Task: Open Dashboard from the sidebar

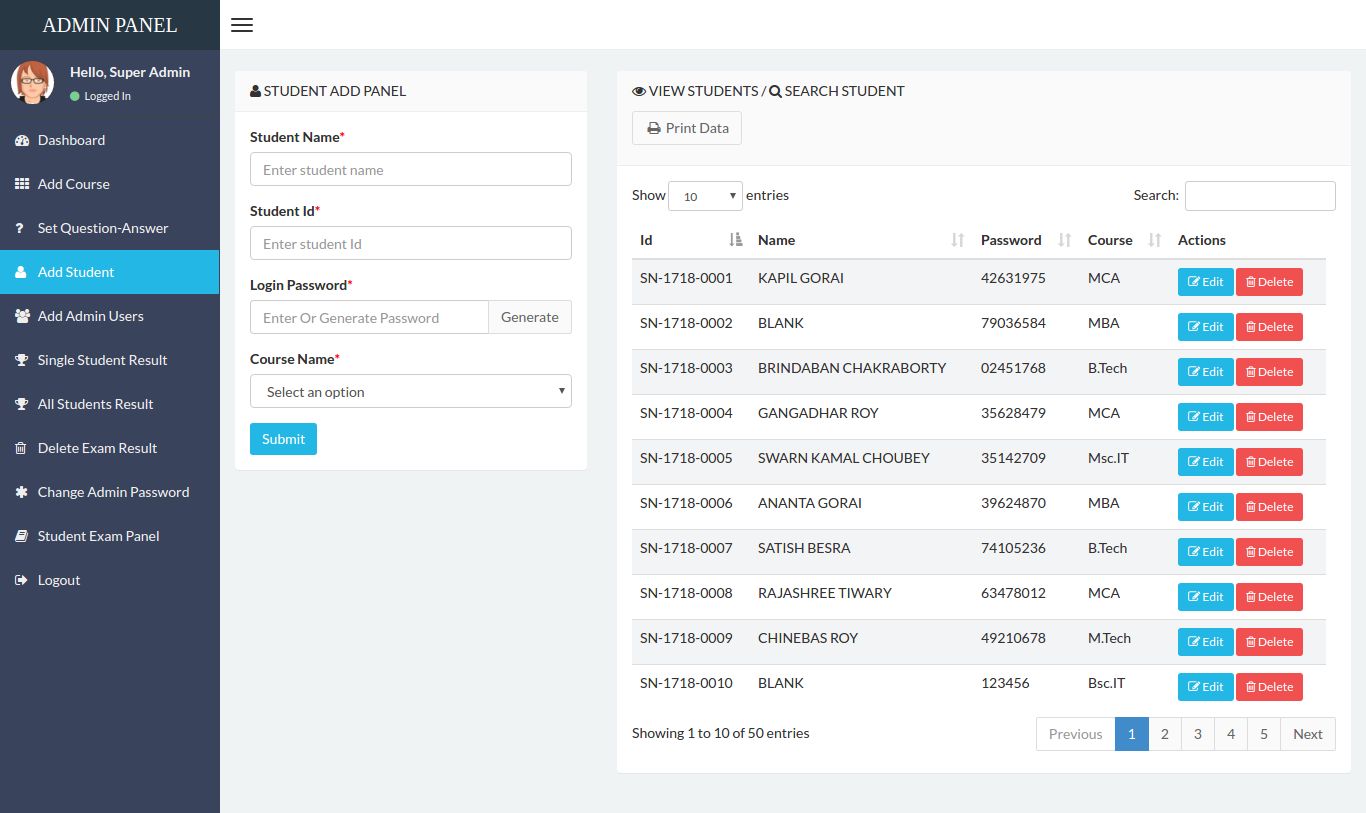Action: point(110,140)
